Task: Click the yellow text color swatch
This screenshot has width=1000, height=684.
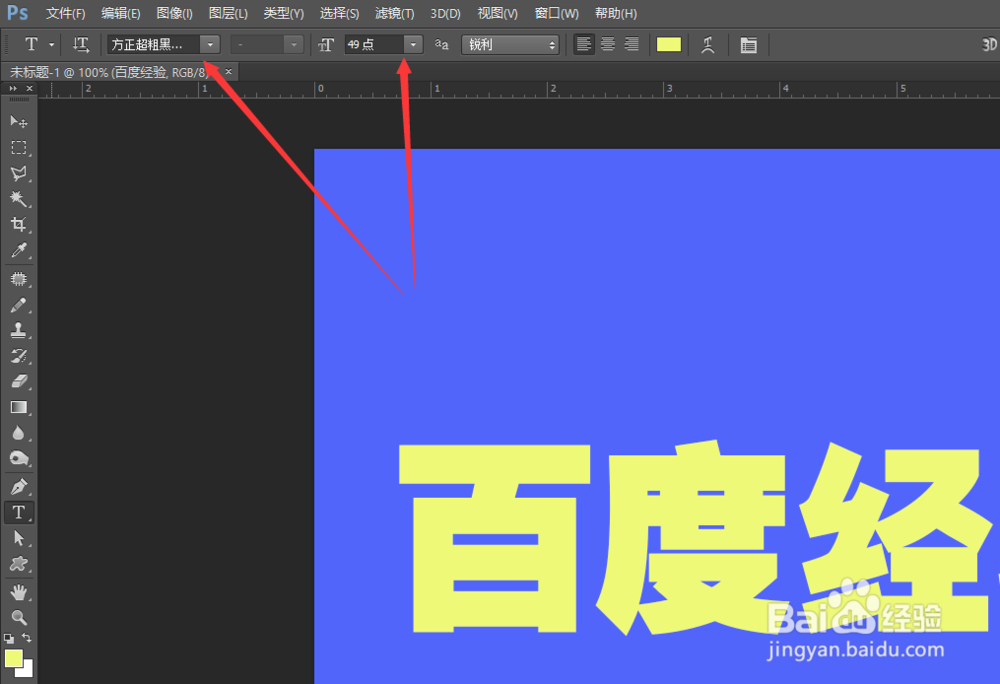Action: click(x=668, y=45)
